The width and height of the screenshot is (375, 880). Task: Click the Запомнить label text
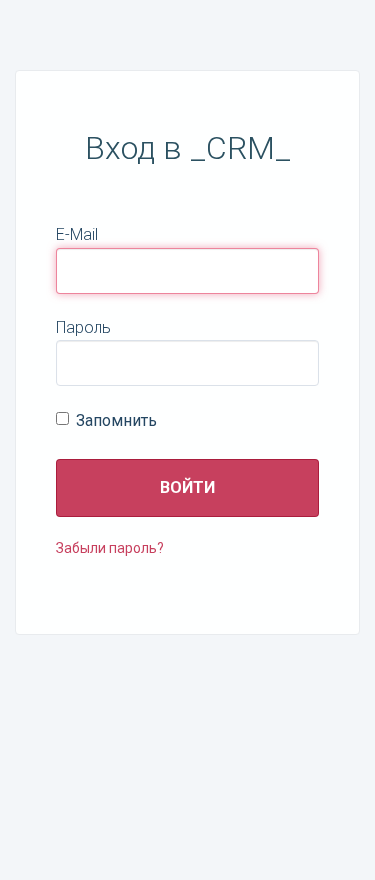tap(116, 420)
